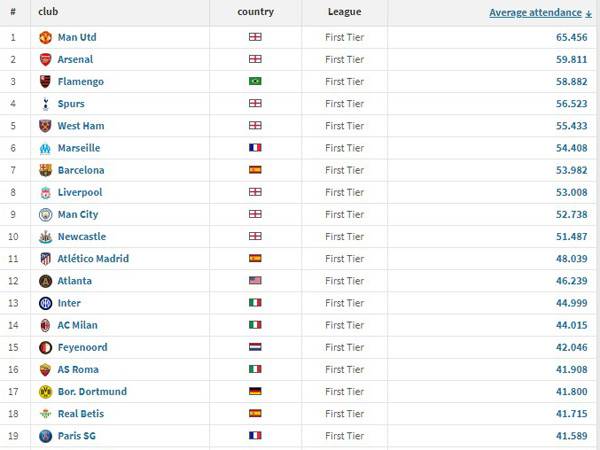Image resolution: width=600 pixels, height=450 pixels.
Task: Click the Paris SG club crest icon
Action: (x=46, y=436)
